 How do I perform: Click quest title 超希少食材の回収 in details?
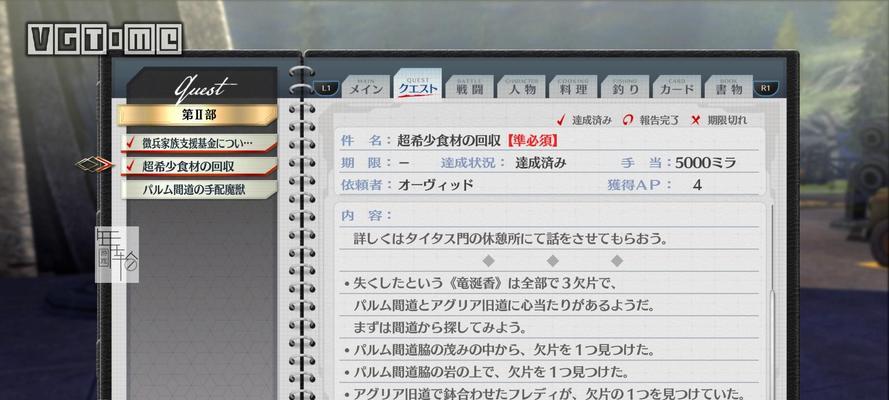point(449,141)
